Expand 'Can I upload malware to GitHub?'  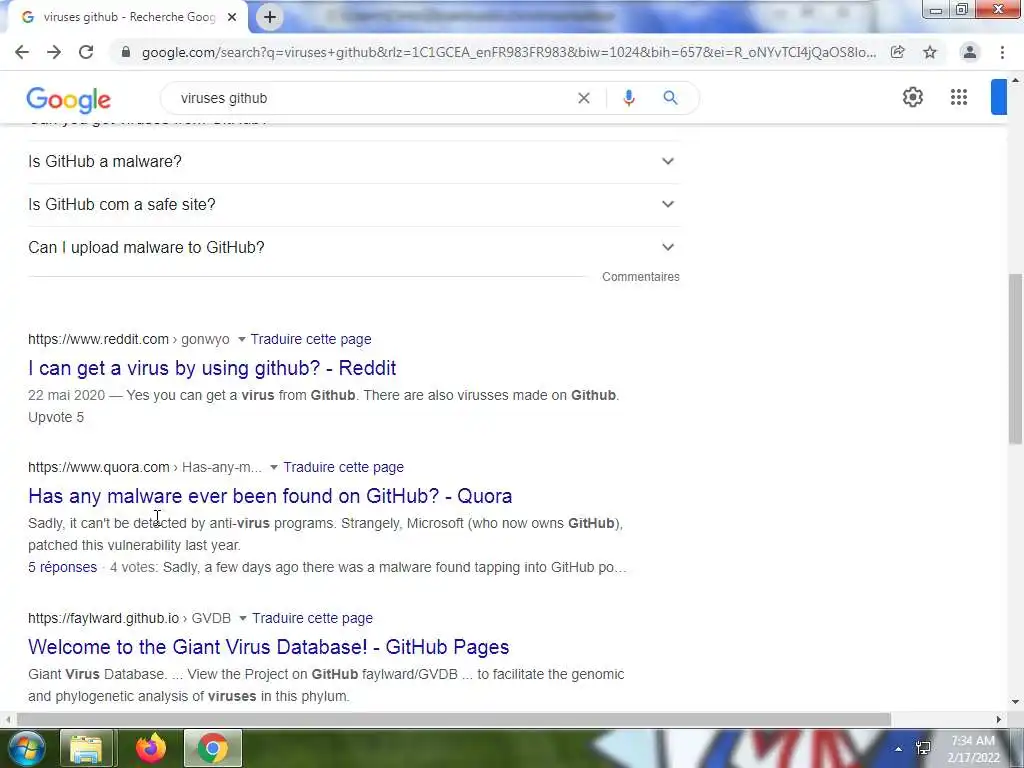(354, 248)
